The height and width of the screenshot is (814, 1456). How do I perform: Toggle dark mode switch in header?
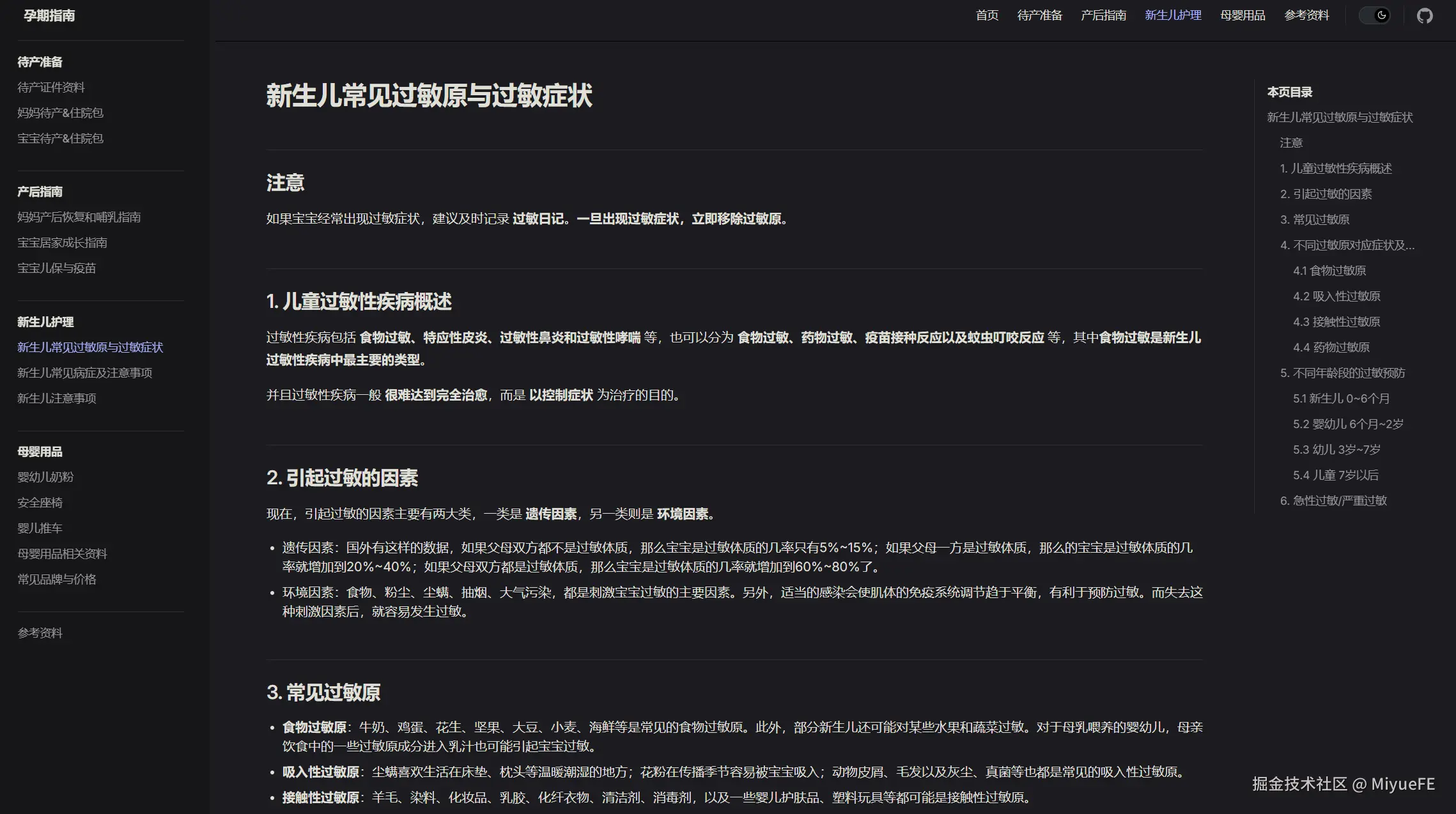click(x=1374, y=15)
